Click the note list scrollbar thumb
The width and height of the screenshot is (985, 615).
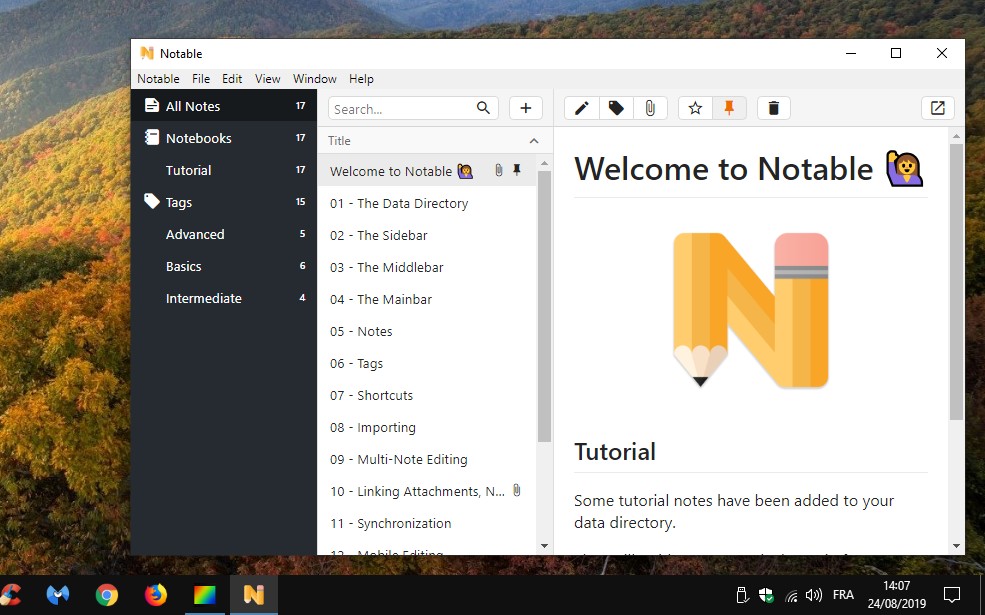coord(544,306)
